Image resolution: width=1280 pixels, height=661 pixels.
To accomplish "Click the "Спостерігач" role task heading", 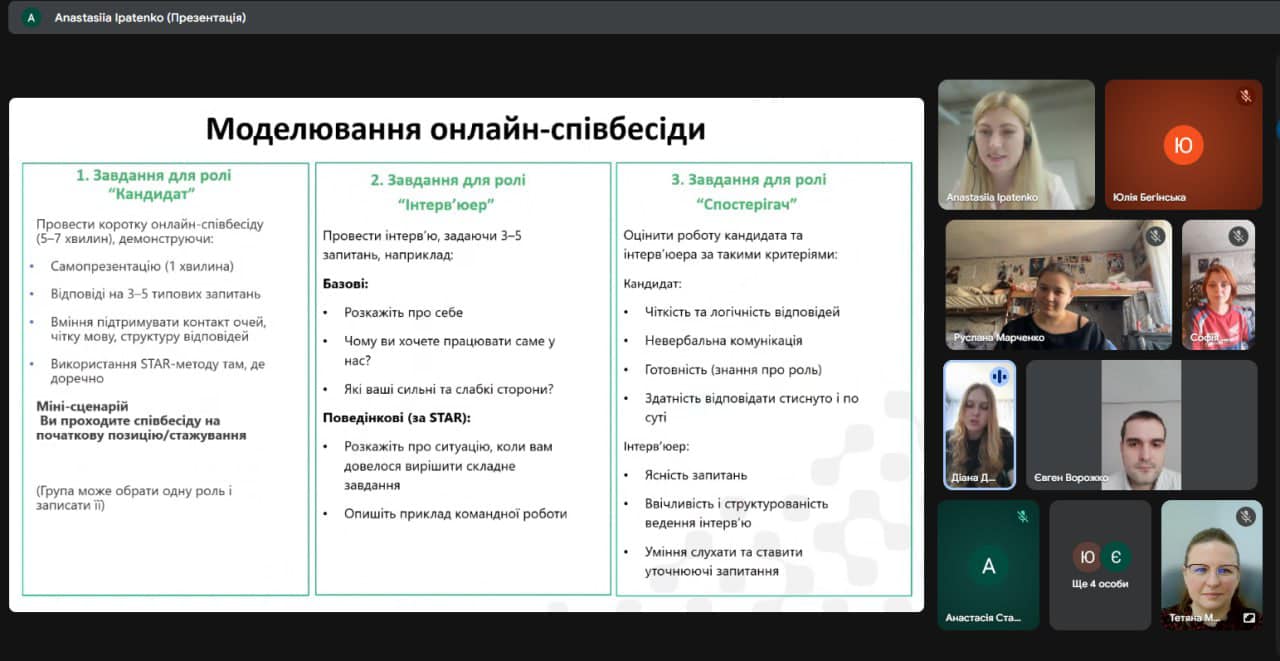I will click(748, 192).
